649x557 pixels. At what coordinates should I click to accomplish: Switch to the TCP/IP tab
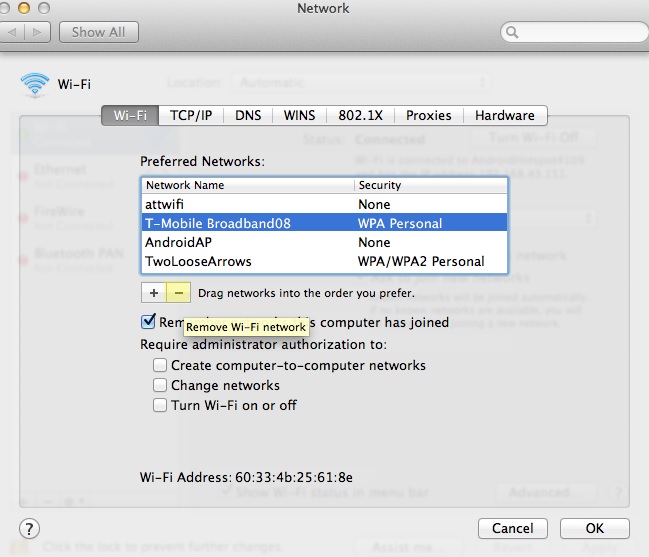click(191, 115)
